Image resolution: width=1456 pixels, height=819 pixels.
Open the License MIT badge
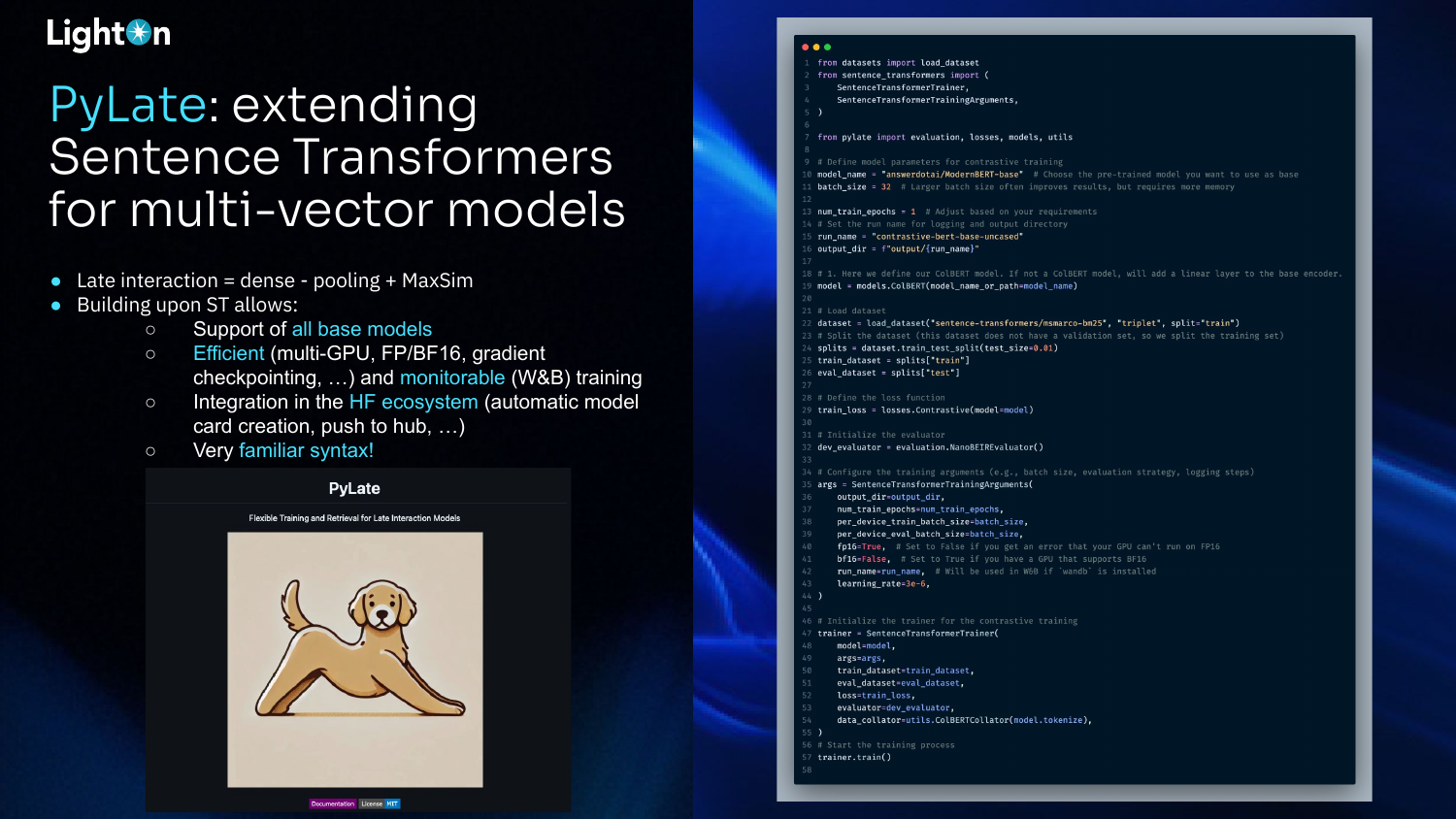pos(380,803)
